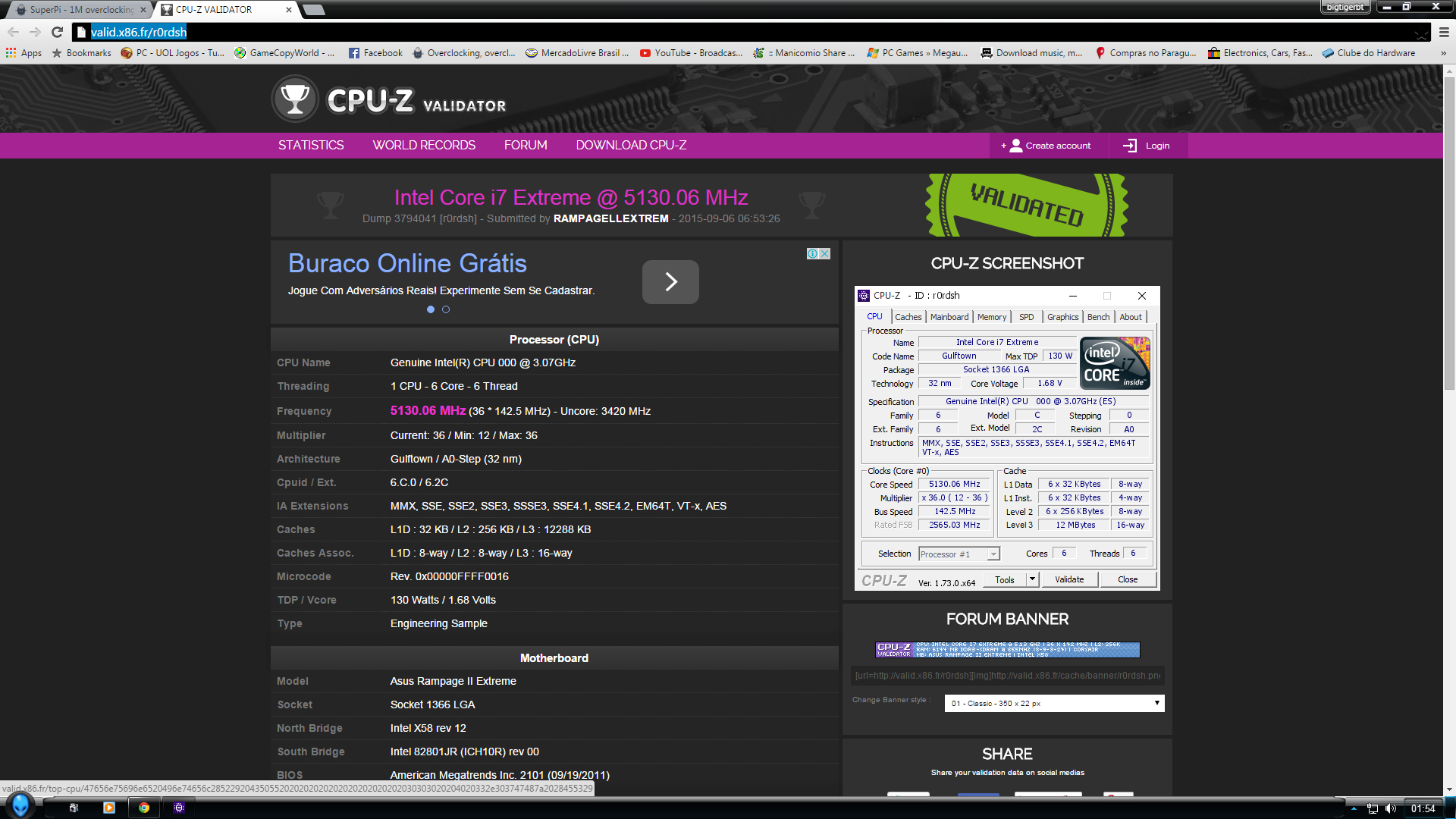The width and height of the screenshot is (1456, 819).
Task: Select the Graphics tab in CPU-Z screenshot
Action: tap(1062, 317)
